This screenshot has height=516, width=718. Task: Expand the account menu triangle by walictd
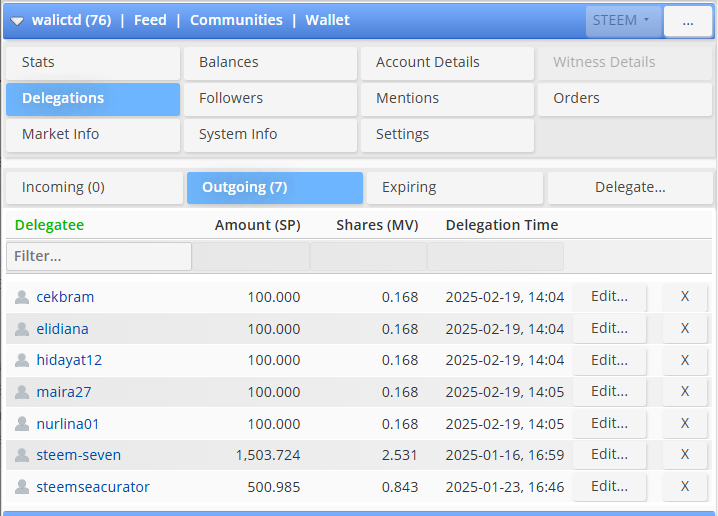17,21
